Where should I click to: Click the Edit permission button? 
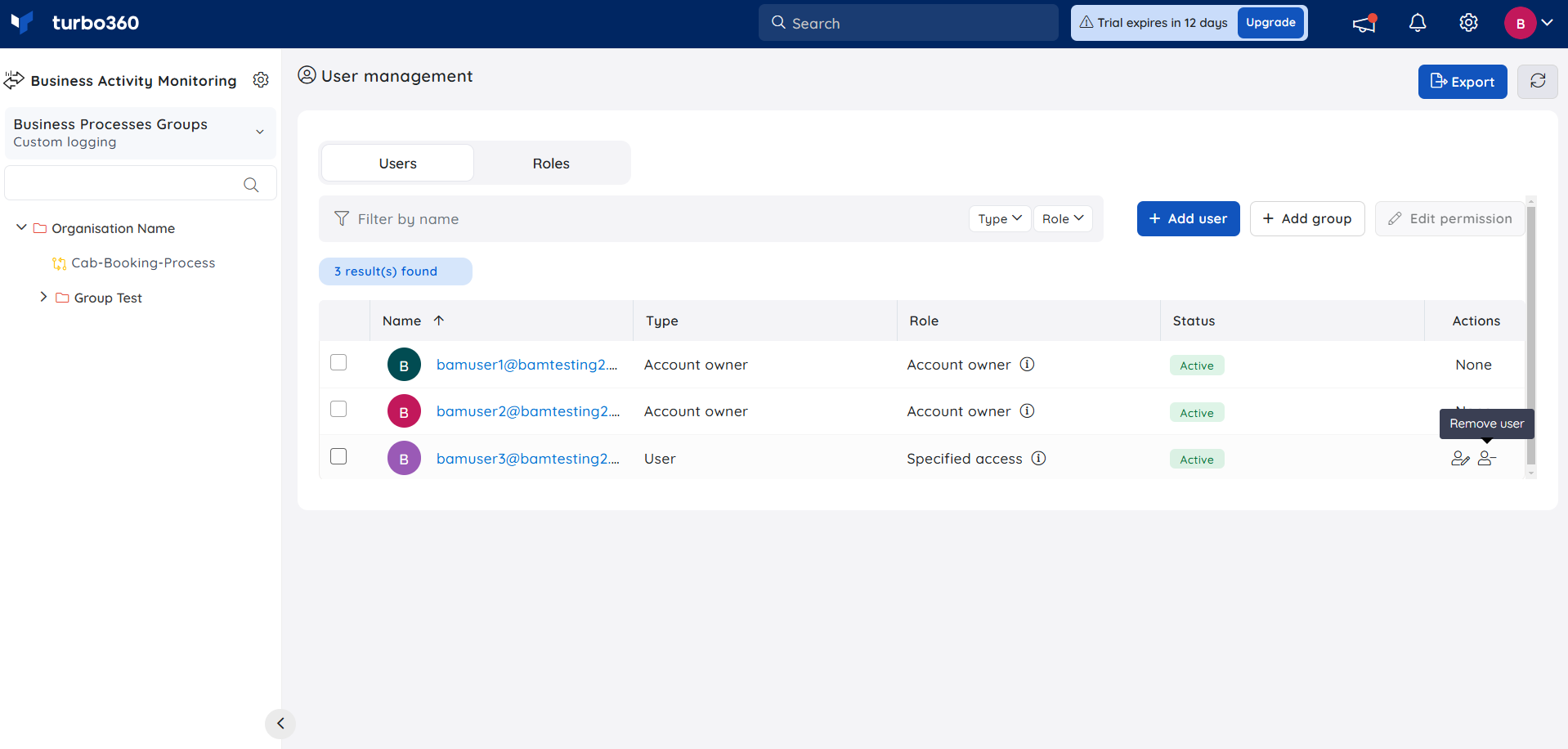coord(1449,218)
